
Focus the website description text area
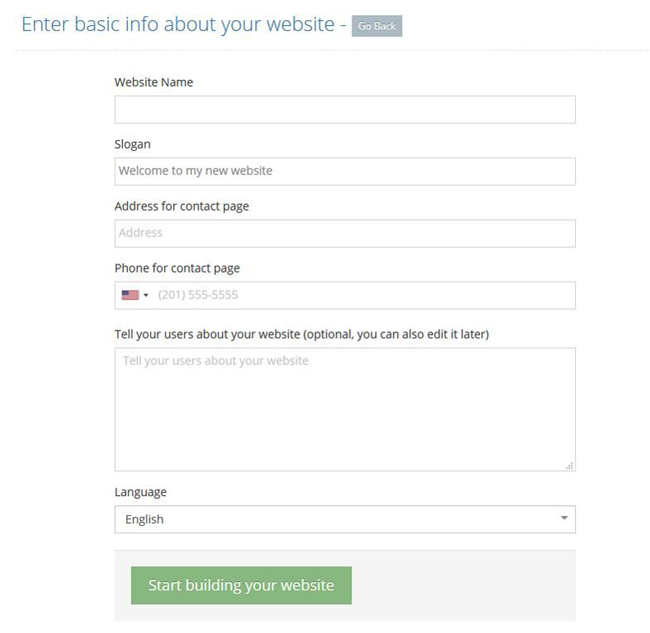[x=345, y=409]
